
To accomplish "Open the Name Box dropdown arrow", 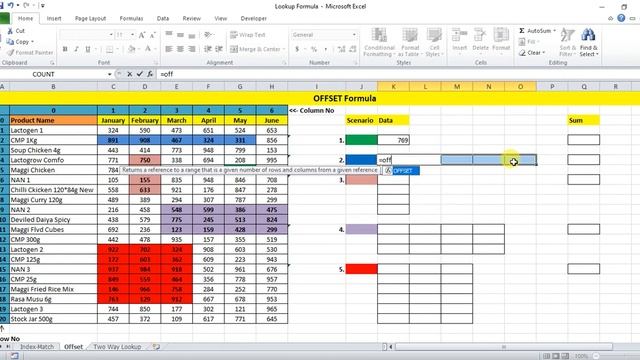I will tap(109, 74).
